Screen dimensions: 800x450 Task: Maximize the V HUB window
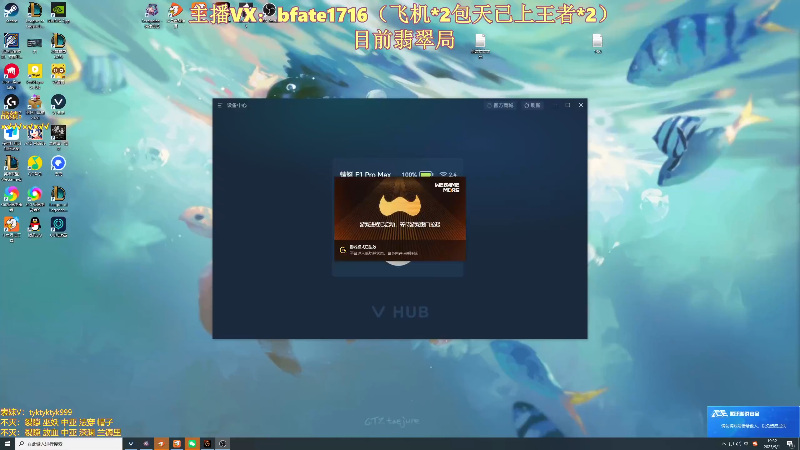[568, 105]
